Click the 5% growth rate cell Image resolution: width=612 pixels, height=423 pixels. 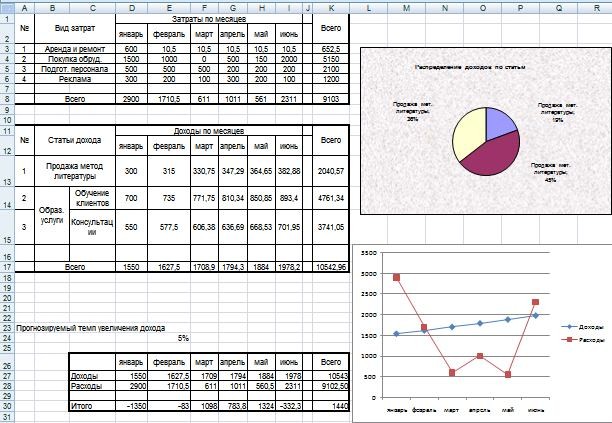point(169,338)
